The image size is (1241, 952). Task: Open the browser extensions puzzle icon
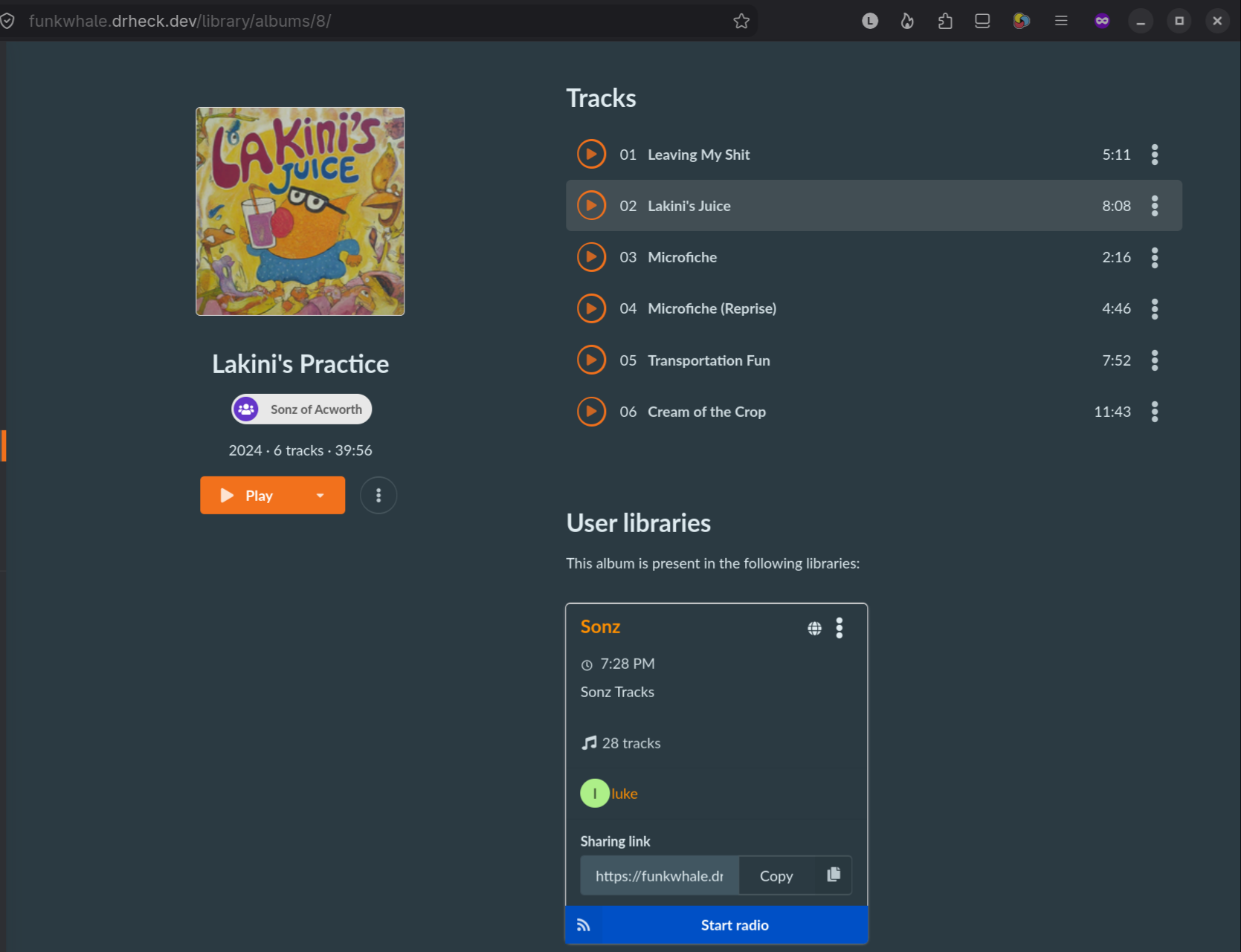tap(945, 21)
